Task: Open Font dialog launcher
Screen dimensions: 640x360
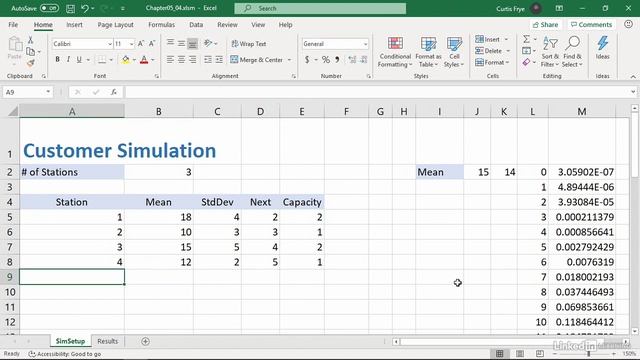Action: point(157,76)
